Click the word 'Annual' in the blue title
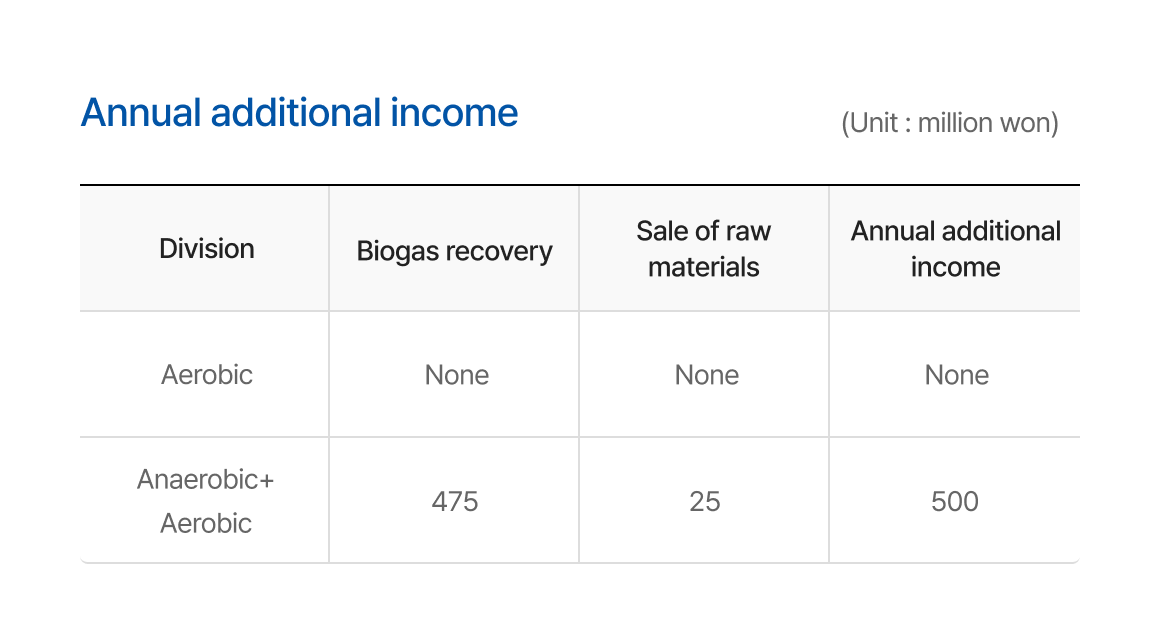The height and width of the screenshot is (640, 1160). pyautogui.click(x=141, y=113)
